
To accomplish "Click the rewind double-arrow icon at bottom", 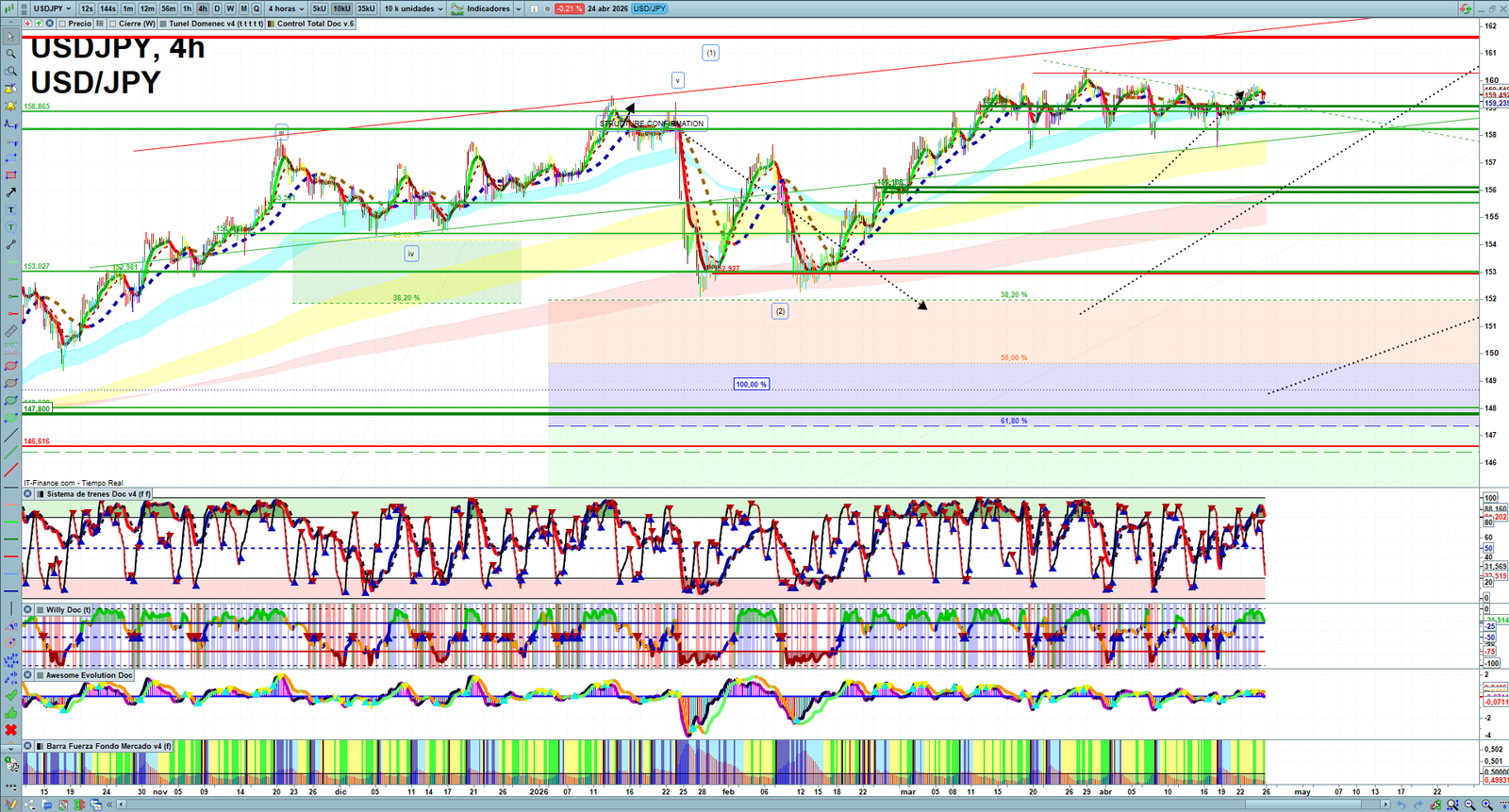I will [111, 804].
